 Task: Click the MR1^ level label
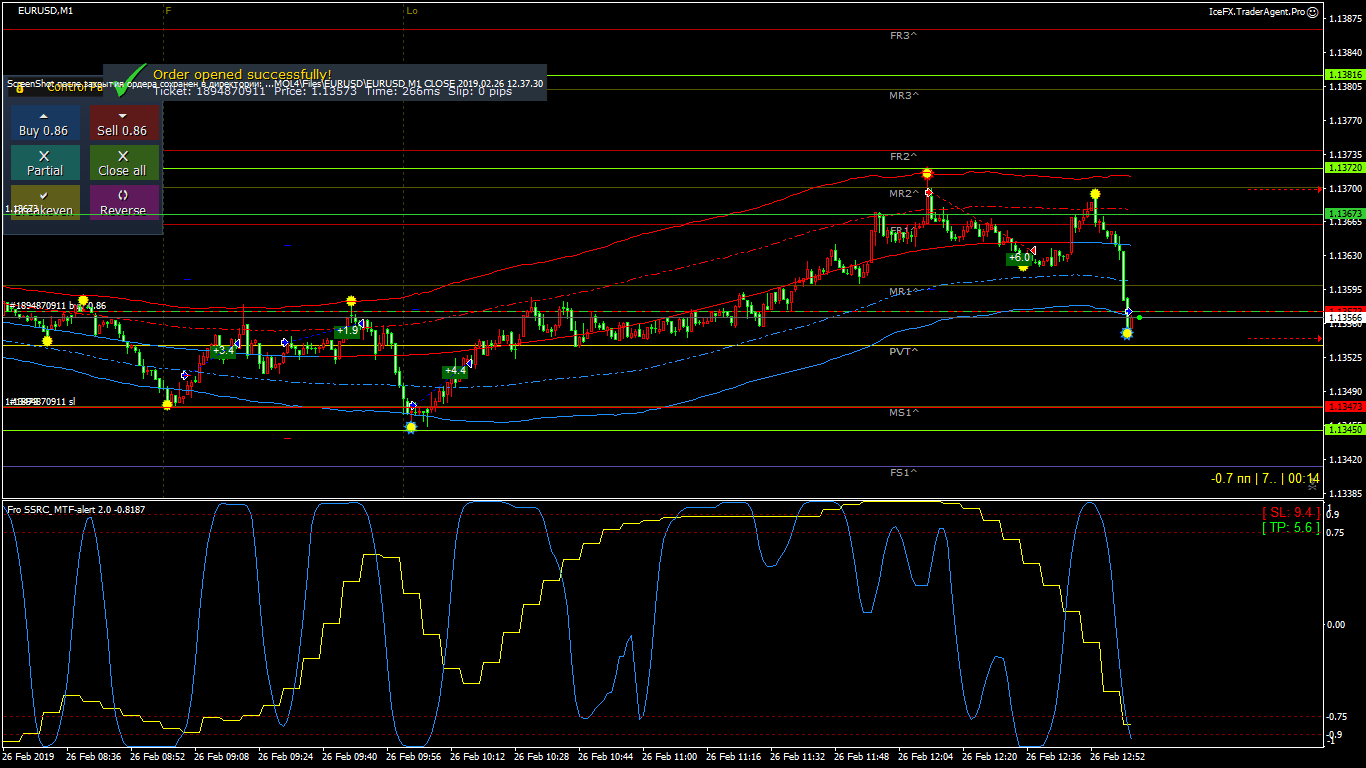click(904, 292)
